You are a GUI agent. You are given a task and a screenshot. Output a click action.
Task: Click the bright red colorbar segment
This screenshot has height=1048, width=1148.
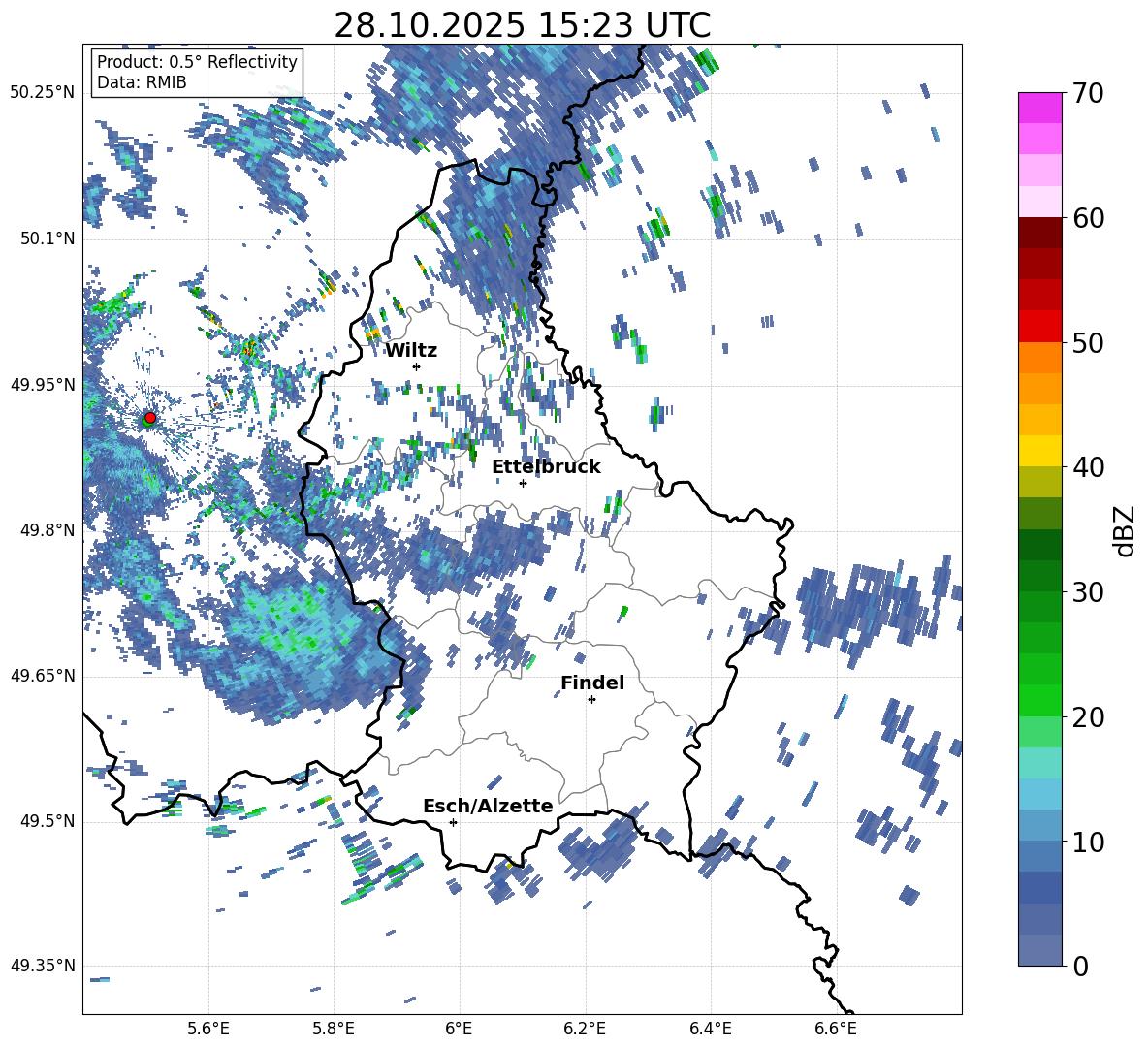click(1039, 327)
